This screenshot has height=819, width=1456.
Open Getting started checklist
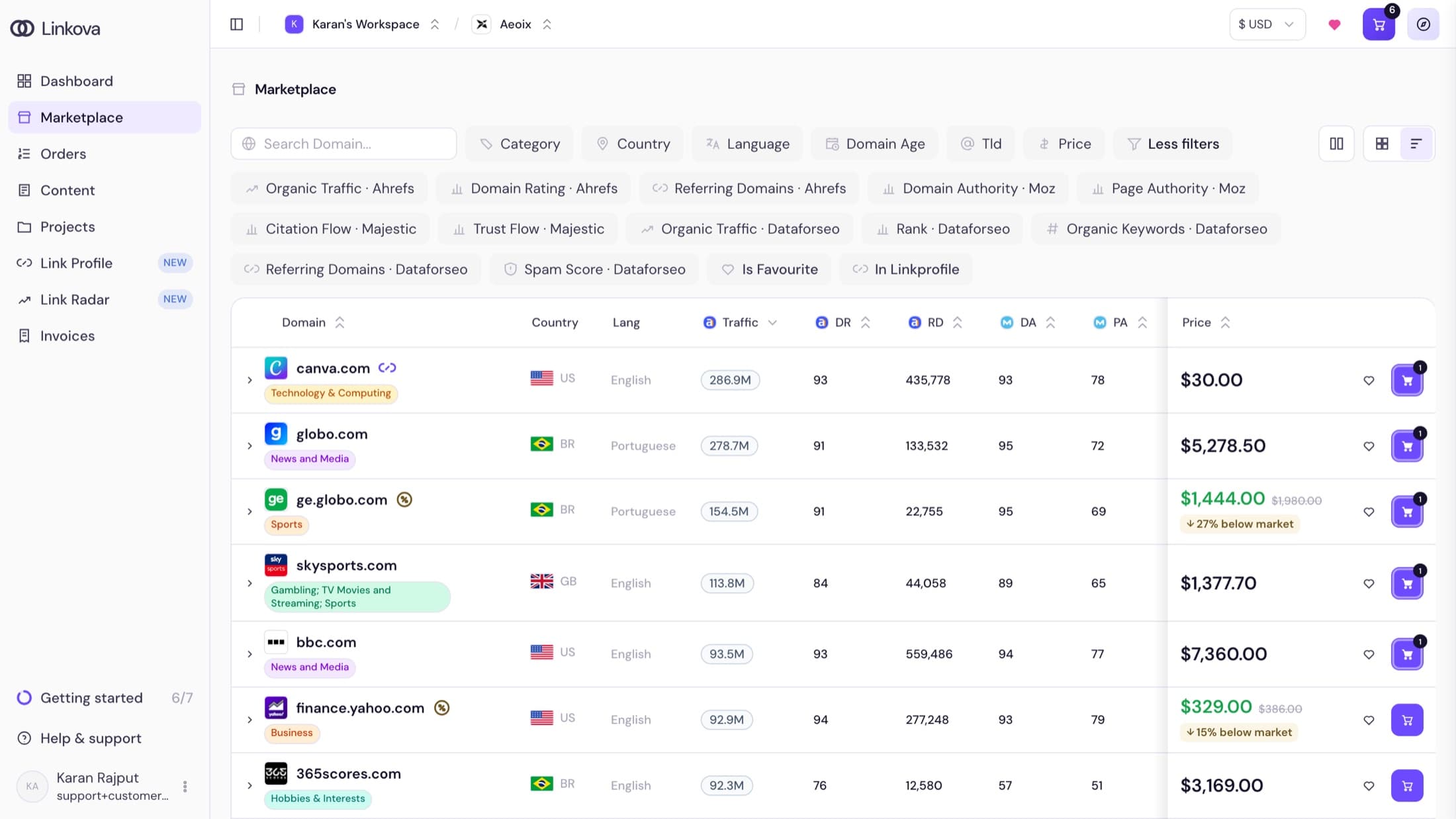tap(105, 698)
